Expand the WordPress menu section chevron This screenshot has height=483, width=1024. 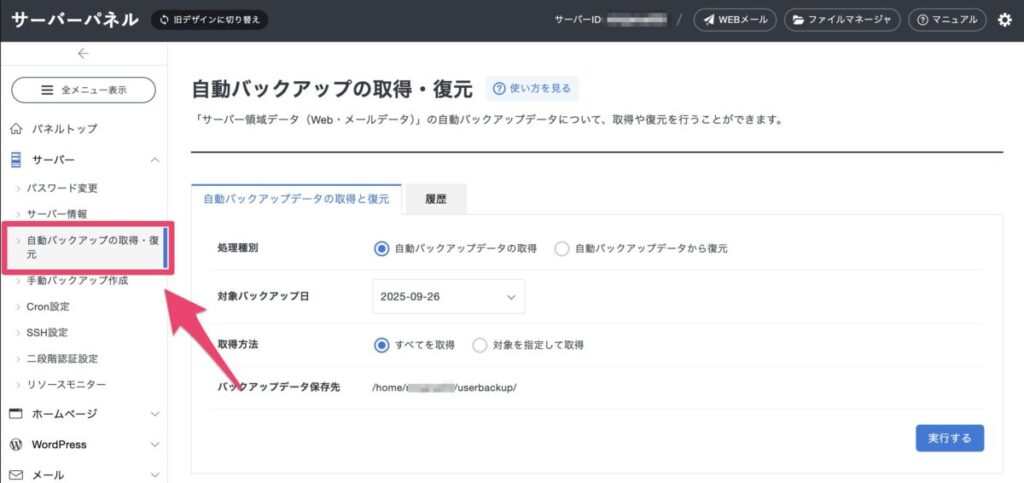pyautogui.click(x=154, y=444)
